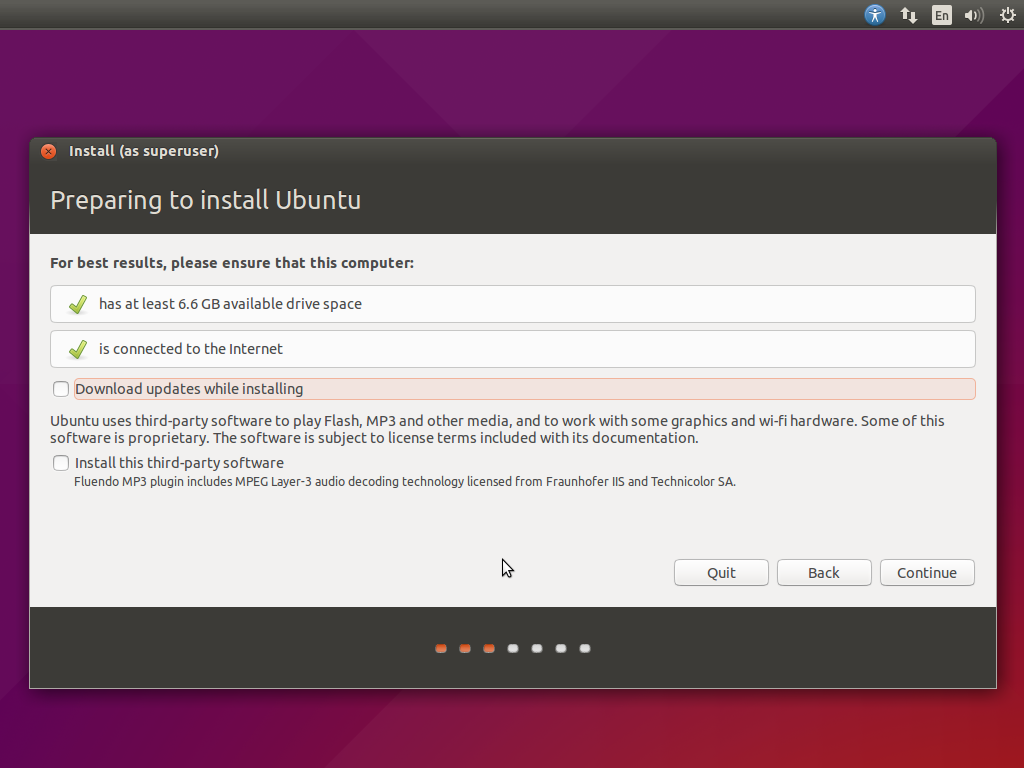Open the En keyboard layout menu
Viewport: 1024px width, 768px height.
click(941, 15)
